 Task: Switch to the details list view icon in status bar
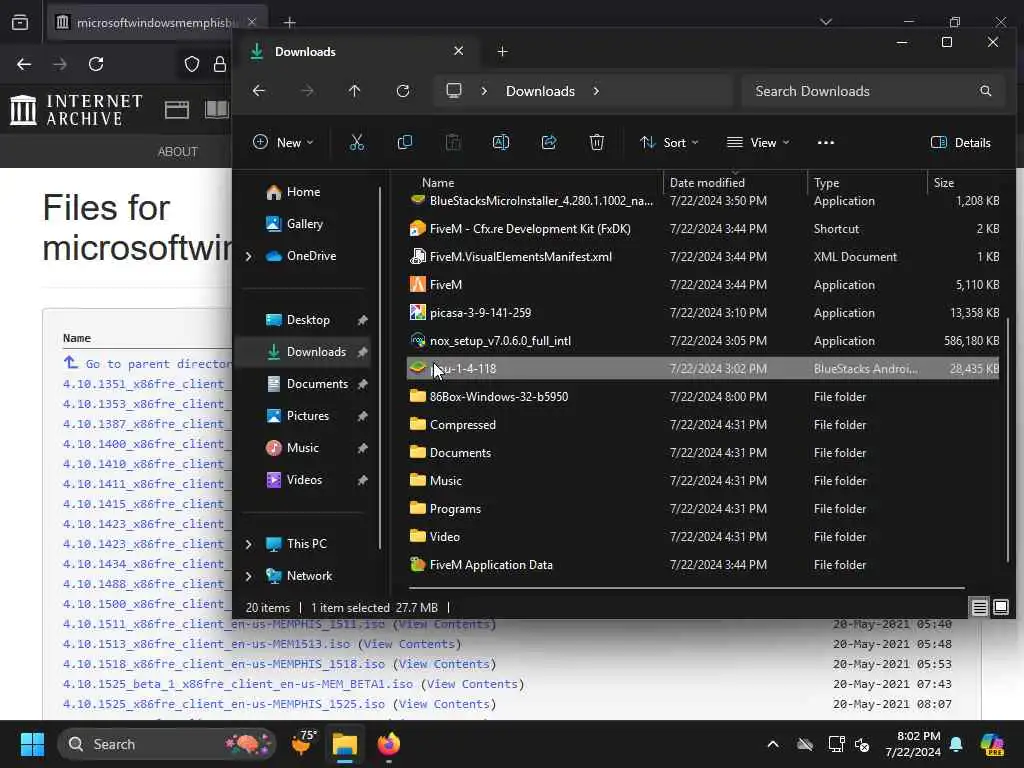click(x=979, y=608)
